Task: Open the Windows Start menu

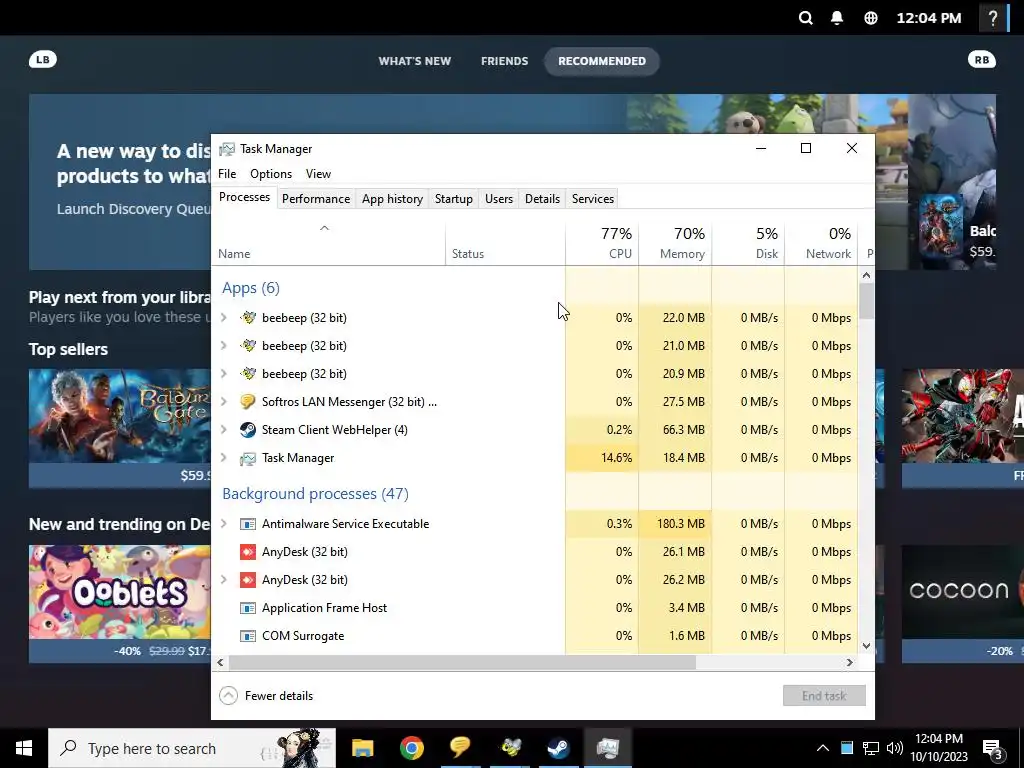Action: [x=24, y=748]
